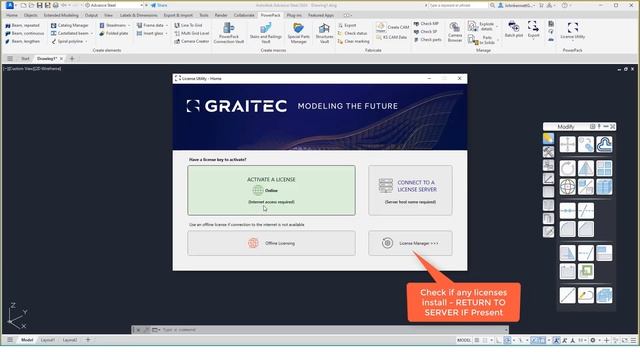Click License Utility ribbon icon
The height and width of the screenshot is (360, 640).
click(573, 30)
